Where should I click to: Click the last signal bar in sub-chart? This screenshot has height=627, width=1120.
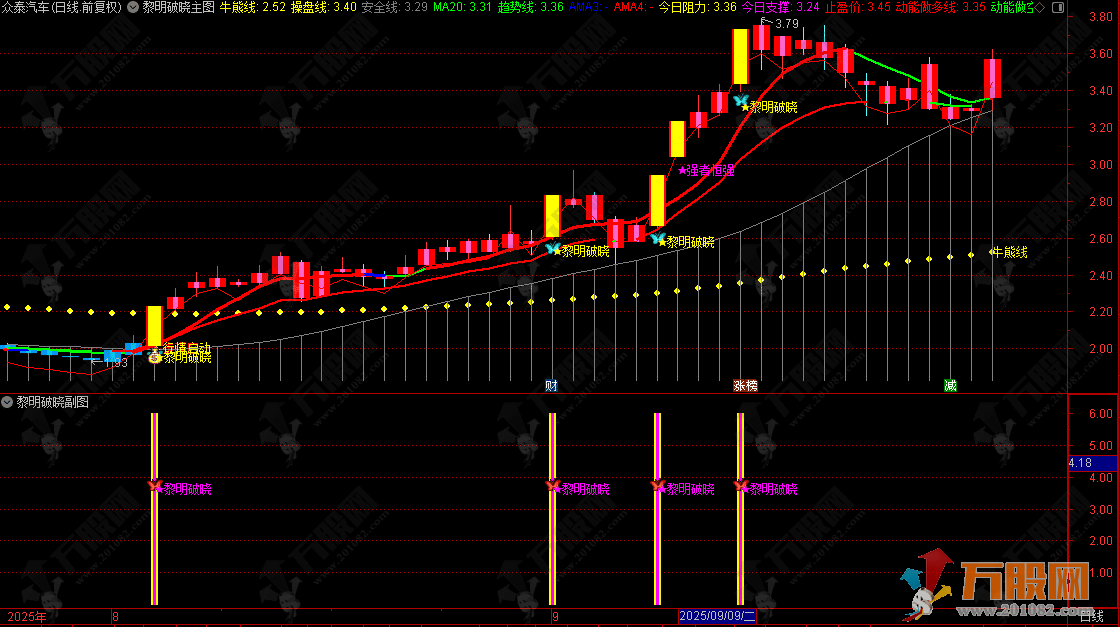click(x=741, y=508)
